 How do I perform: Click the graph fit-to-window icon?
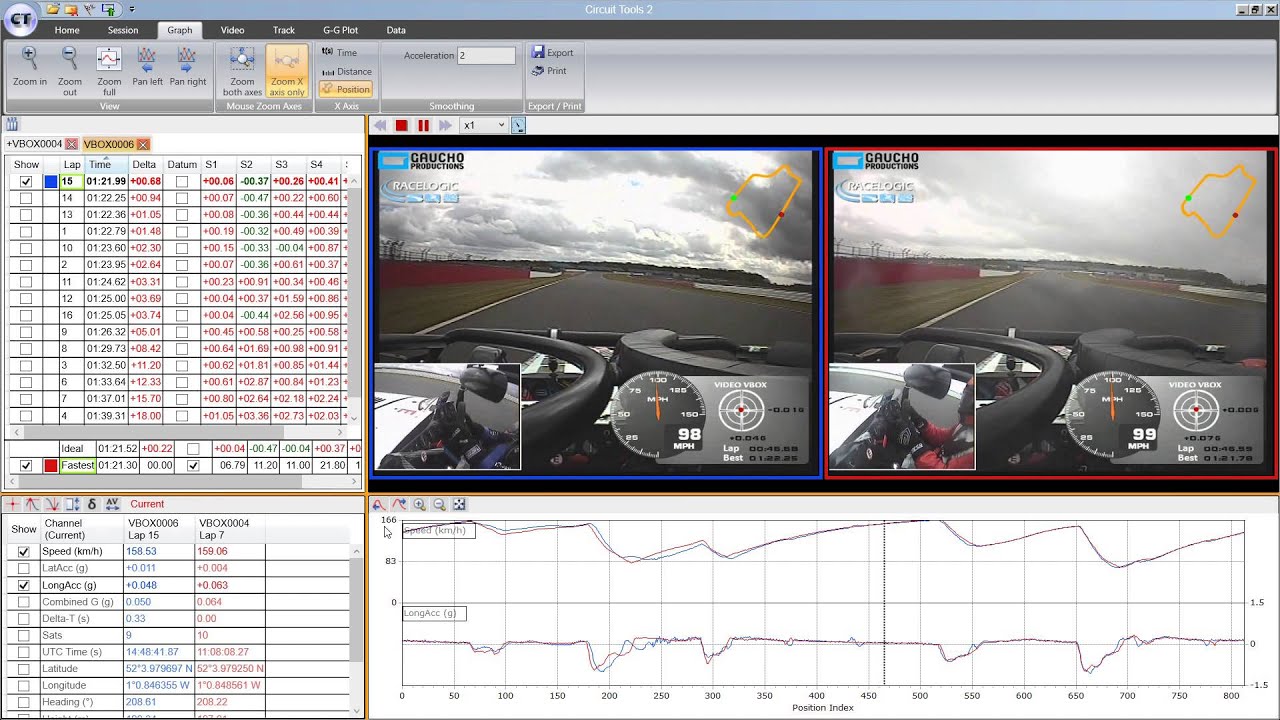(x=459, y=505)
